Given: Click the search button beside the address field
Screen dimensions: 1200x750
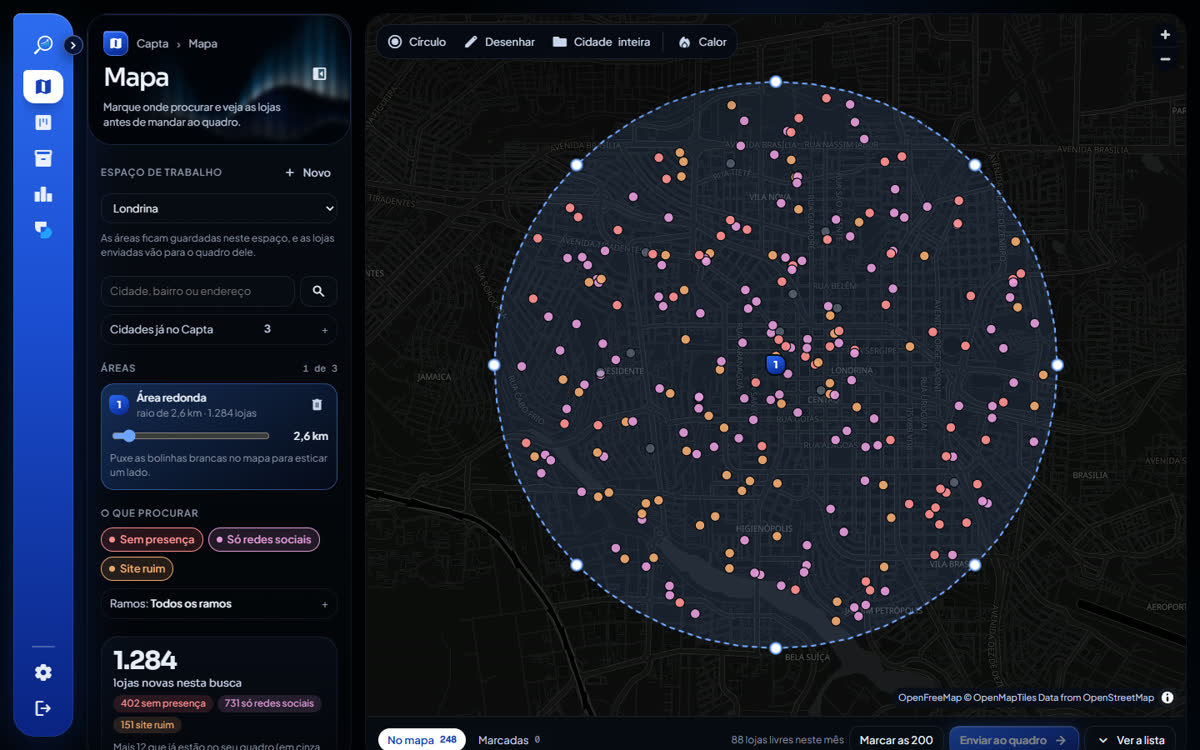Looking at the screenshot, I should (318, 291).
